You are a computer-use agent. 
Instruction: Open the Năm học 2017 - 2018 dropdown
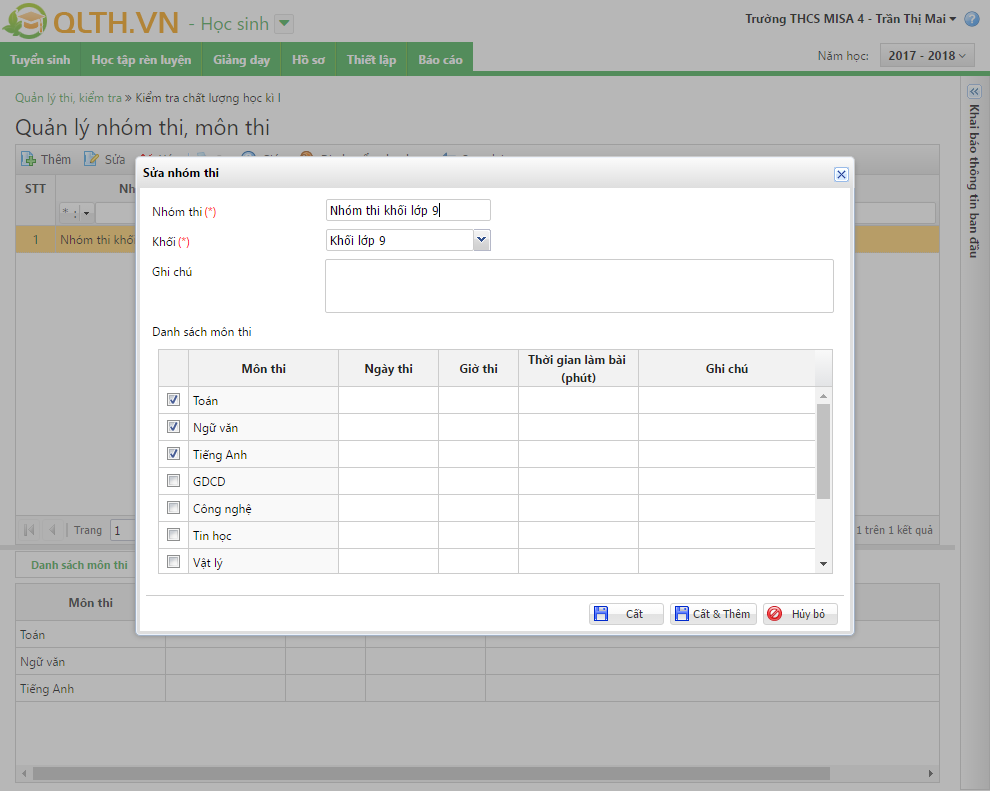pyautogui.click(x=926, y=56)
